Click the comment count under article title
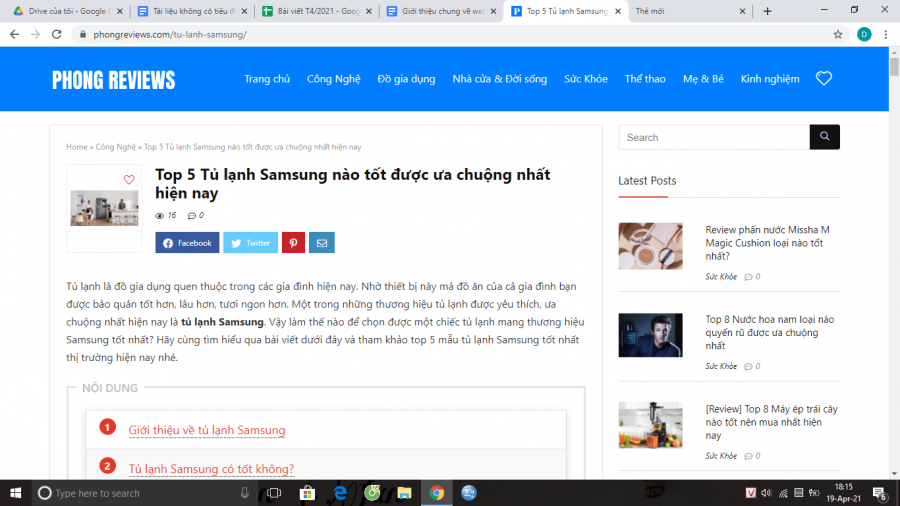Image resolution: width=900 pixels, height=506 pixels. pyautogui.click(x=195, y=215)
